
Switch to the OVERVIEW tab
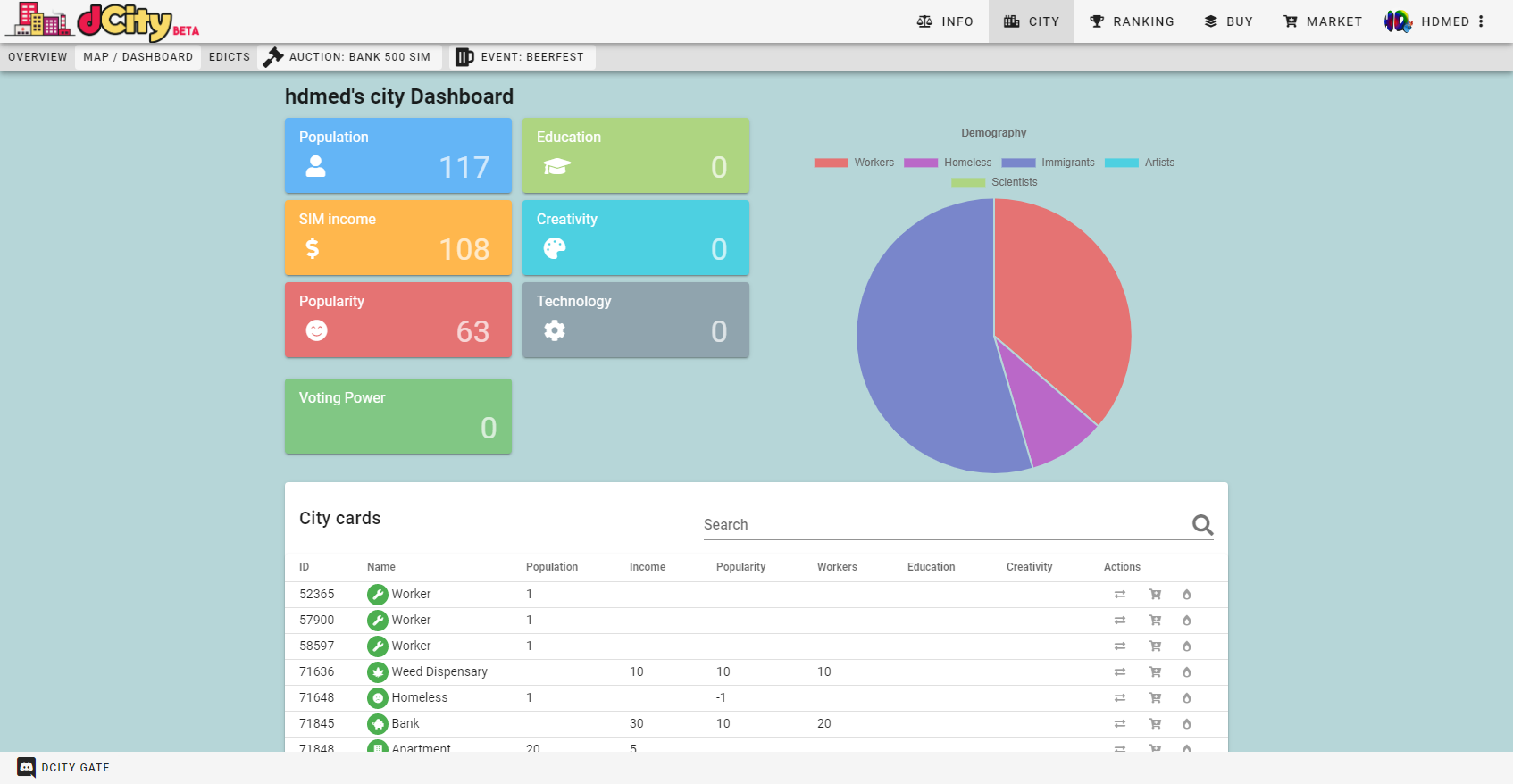[x=38, y=57]
